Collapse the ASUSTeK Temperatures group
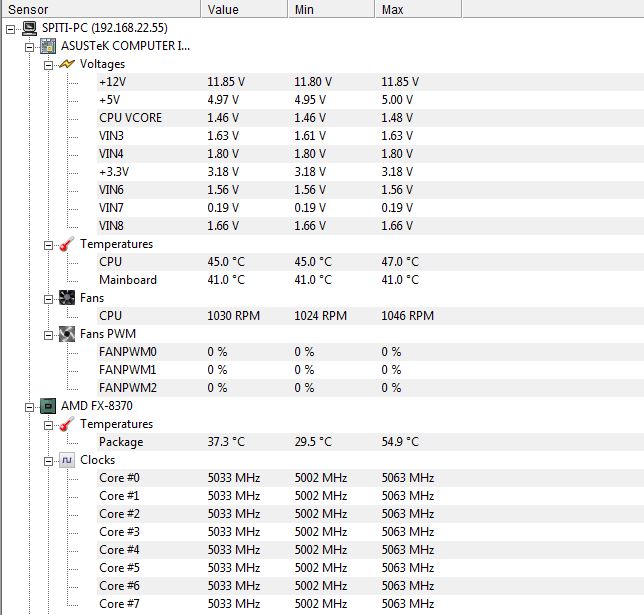Viewport: 644px width, 615px height. pyautogui.click(x=48, y=245)
